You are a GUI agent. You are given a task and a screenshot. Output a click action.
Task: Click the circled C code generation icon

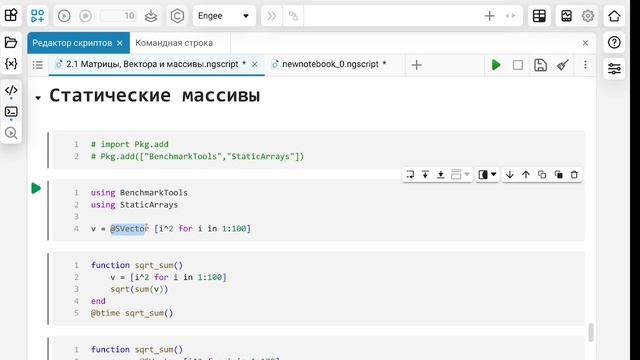177,16
